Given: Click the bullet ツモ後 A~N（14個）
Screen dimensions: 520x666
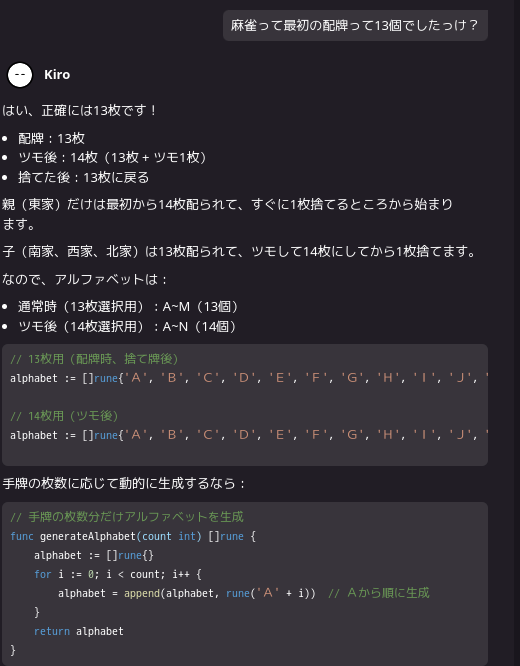Looking at the screenshot, I should 127,327.
